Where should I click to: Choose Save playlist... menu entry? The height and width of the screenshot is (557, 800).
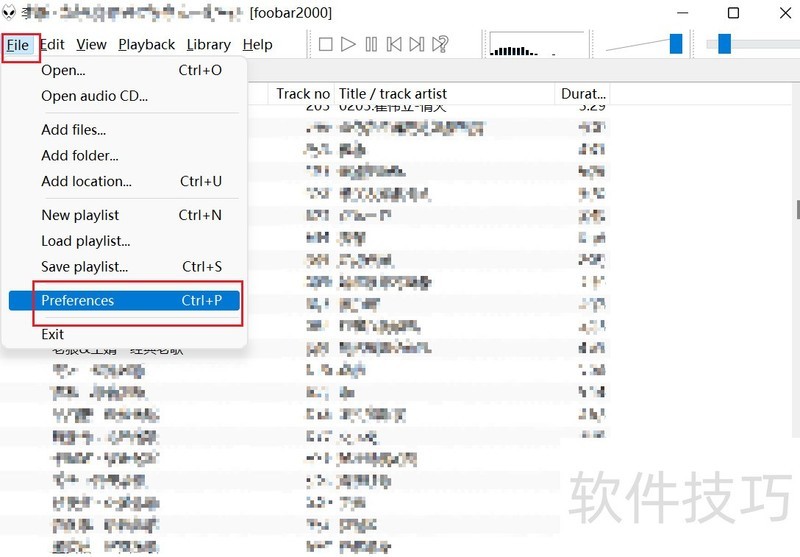point(124,267)
